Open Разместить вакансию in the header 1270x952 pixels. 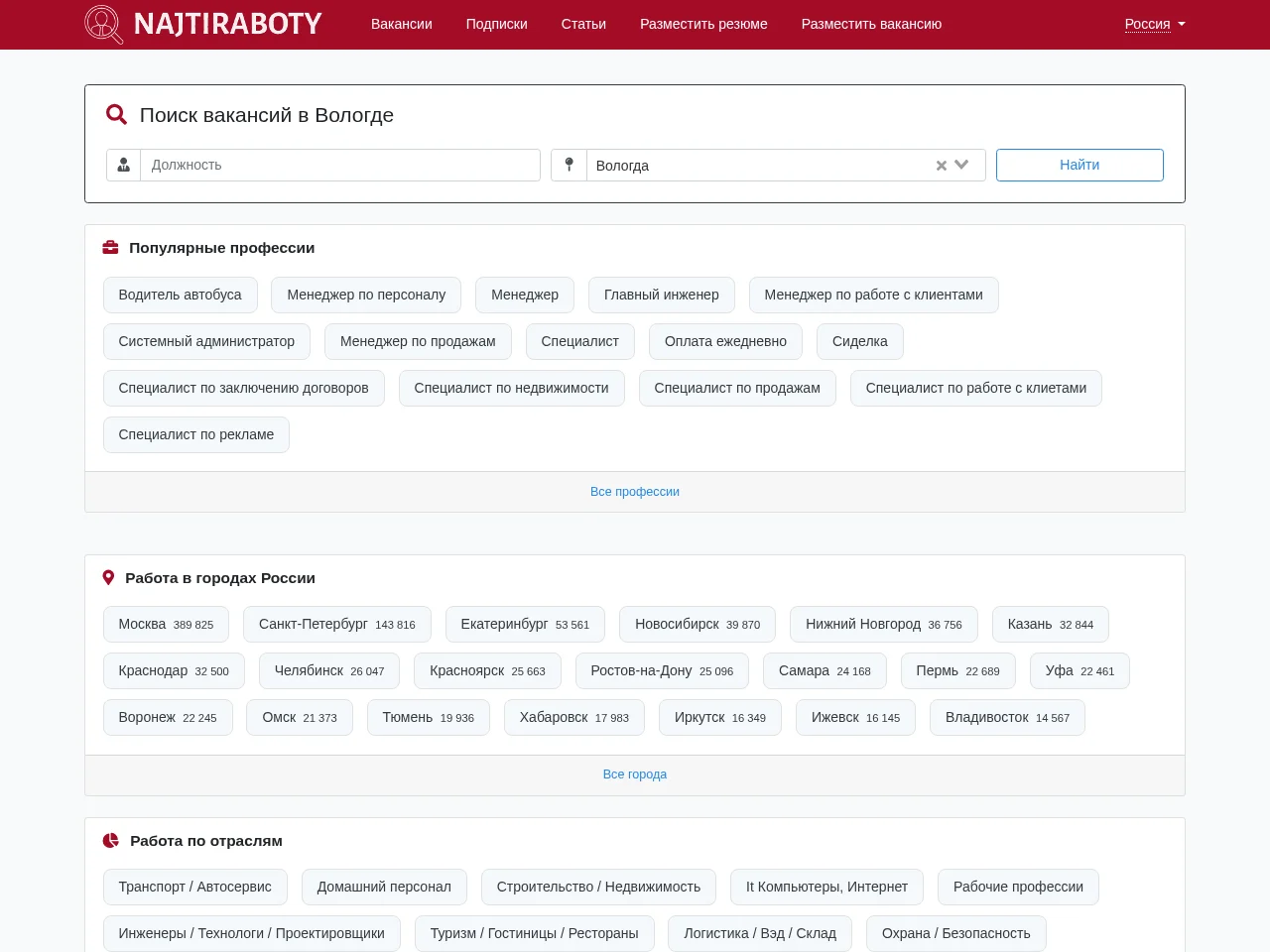pyautogui.click(x=871, y=24)
